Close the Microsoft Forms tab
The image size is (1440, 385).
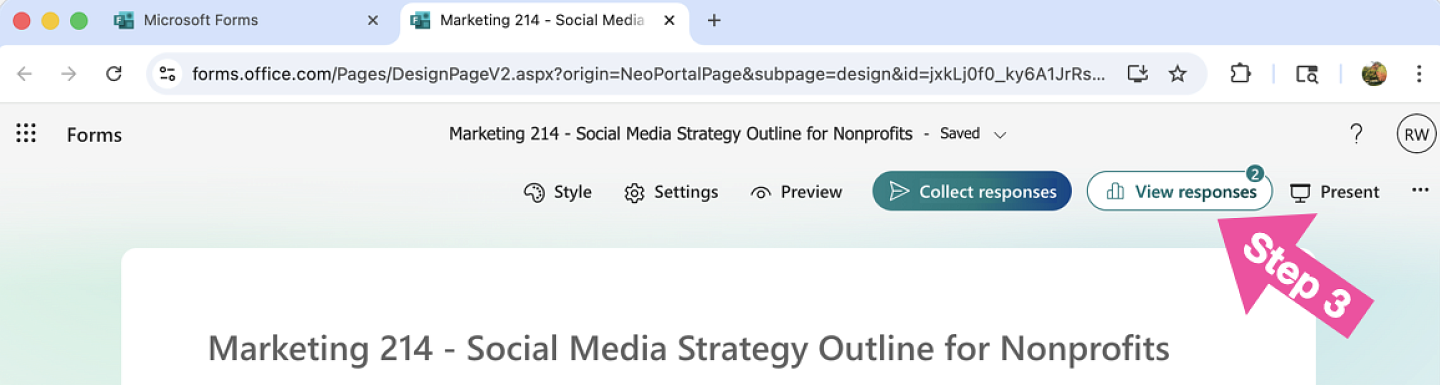point(373,20)
